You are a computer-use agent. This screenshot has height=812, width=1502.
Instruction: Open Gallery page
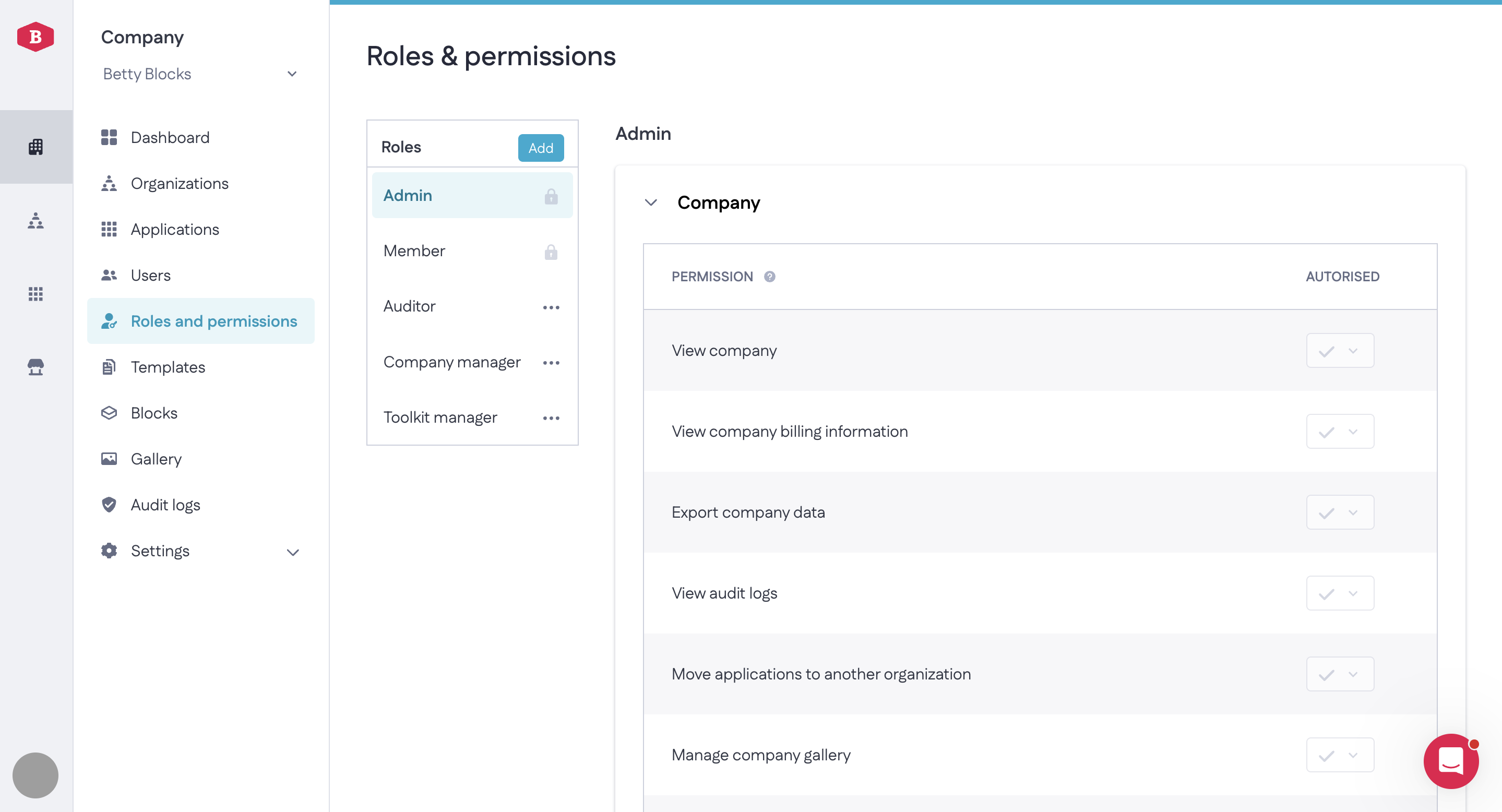click(200, 459)
